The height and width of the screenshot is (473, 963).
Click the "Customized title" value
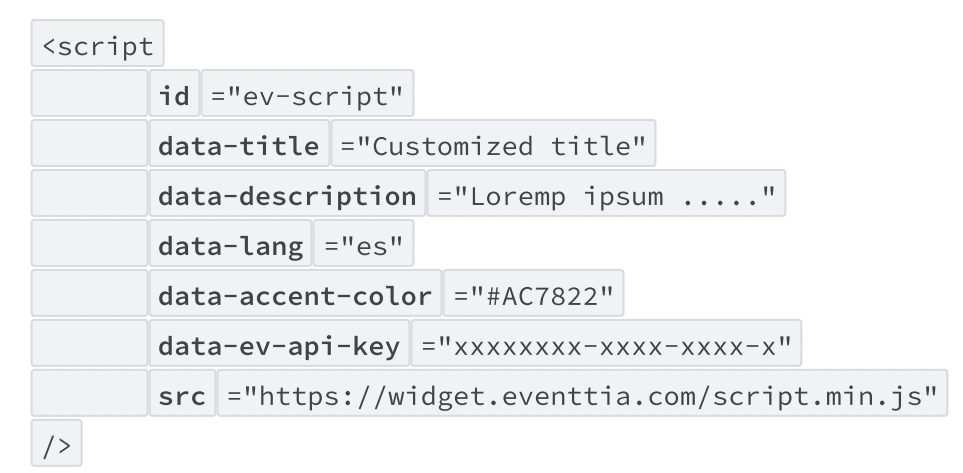pyautogui.click(x=494, y=147)
